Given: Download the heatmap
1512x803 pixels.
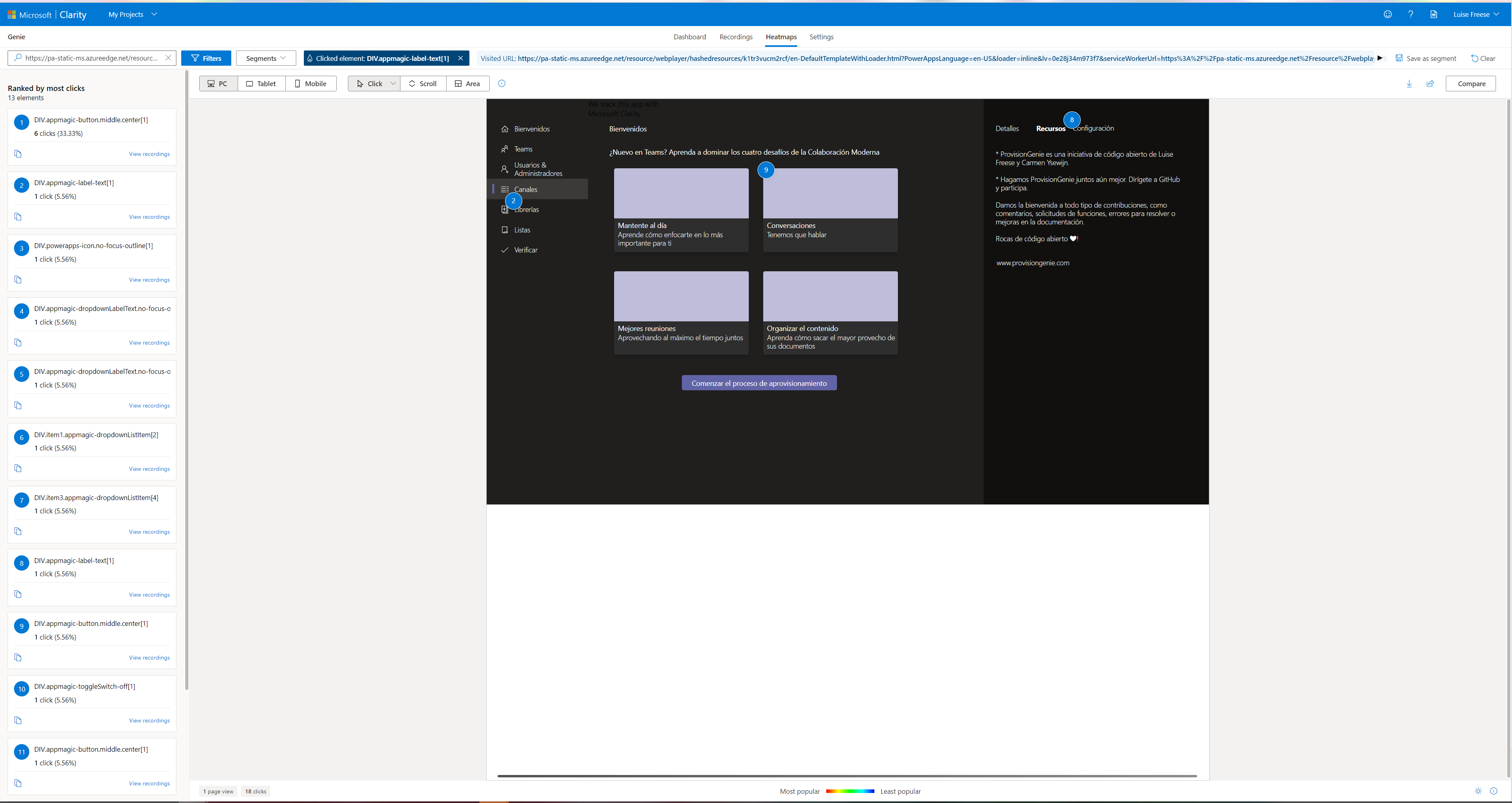Looking at the screenshot, I should (x=1409, y=83).
